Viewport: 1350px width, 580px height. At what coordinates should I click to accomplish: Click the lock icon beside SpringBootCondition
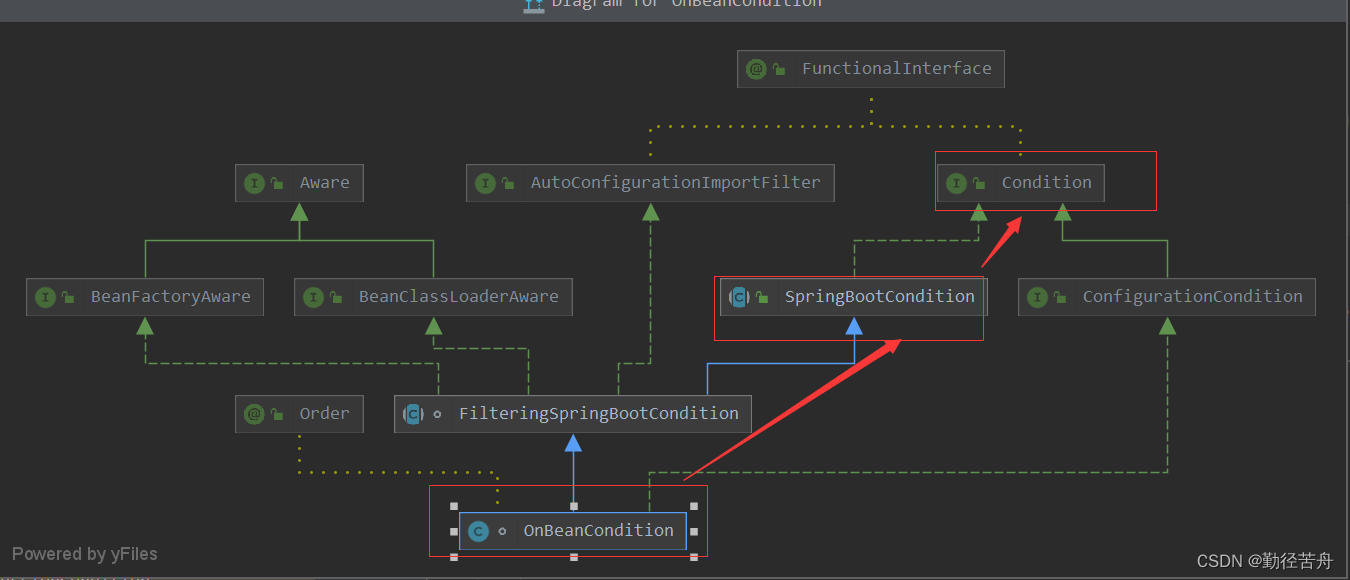pos(762,298)
